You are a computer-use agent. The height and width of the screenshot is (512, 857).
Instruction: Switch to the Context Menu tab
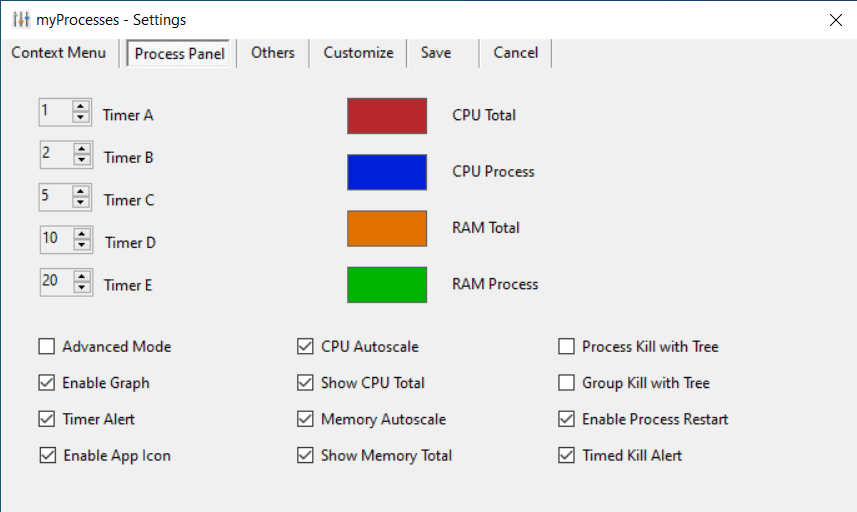tap(59, 53)
